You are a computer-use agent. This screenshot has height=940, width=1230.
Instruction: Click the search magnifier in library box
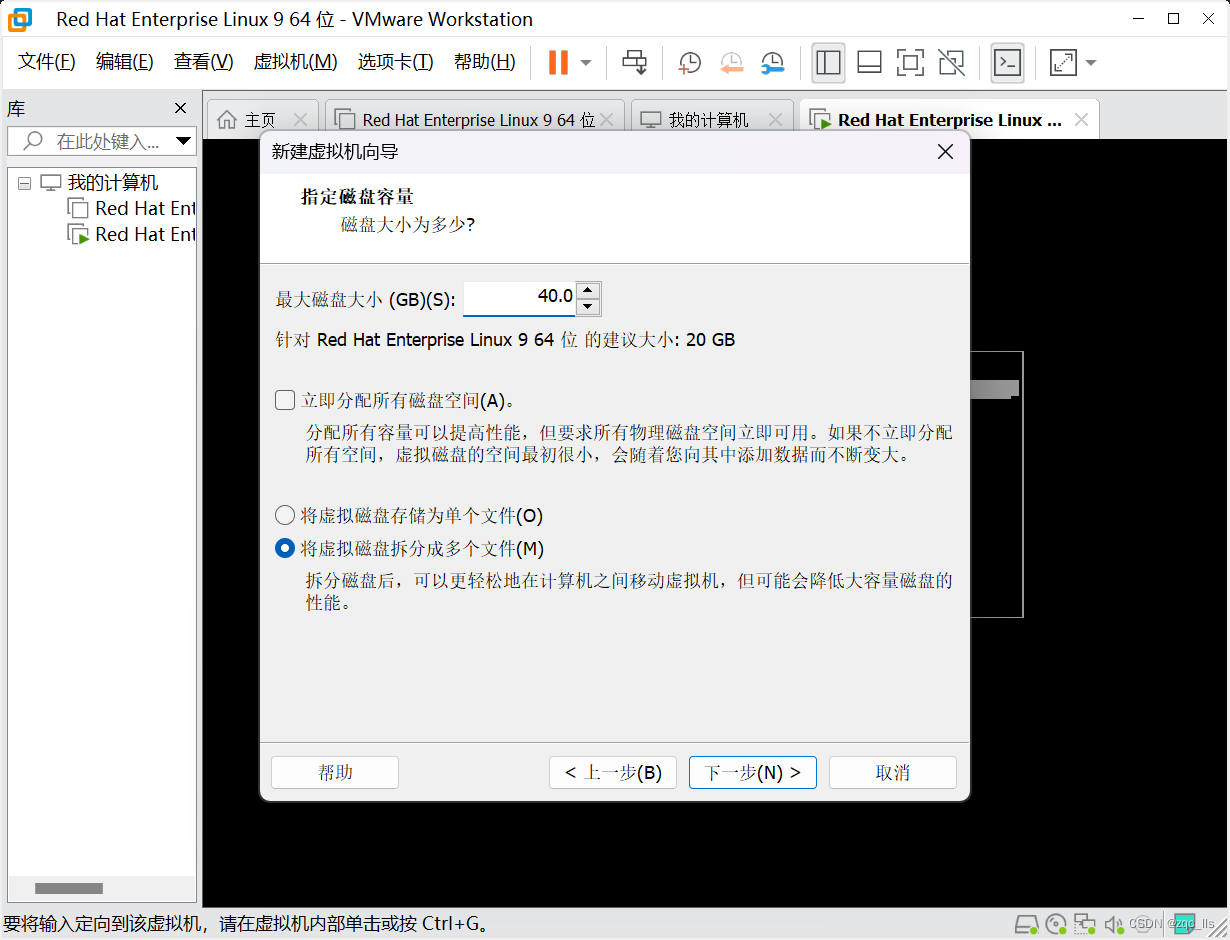[x=33, y=141]
